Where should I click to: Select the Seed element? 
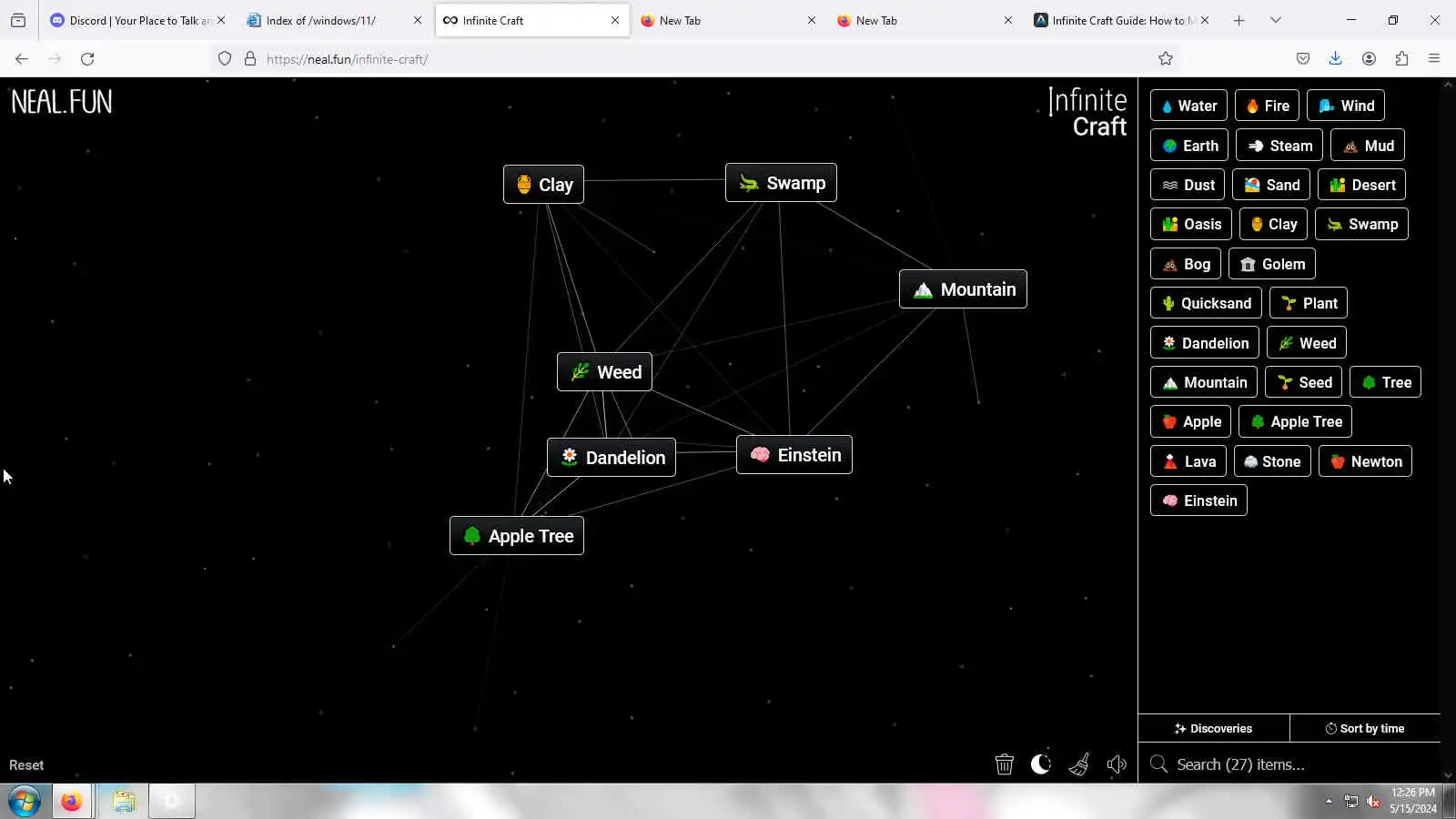pos(1304,382)
